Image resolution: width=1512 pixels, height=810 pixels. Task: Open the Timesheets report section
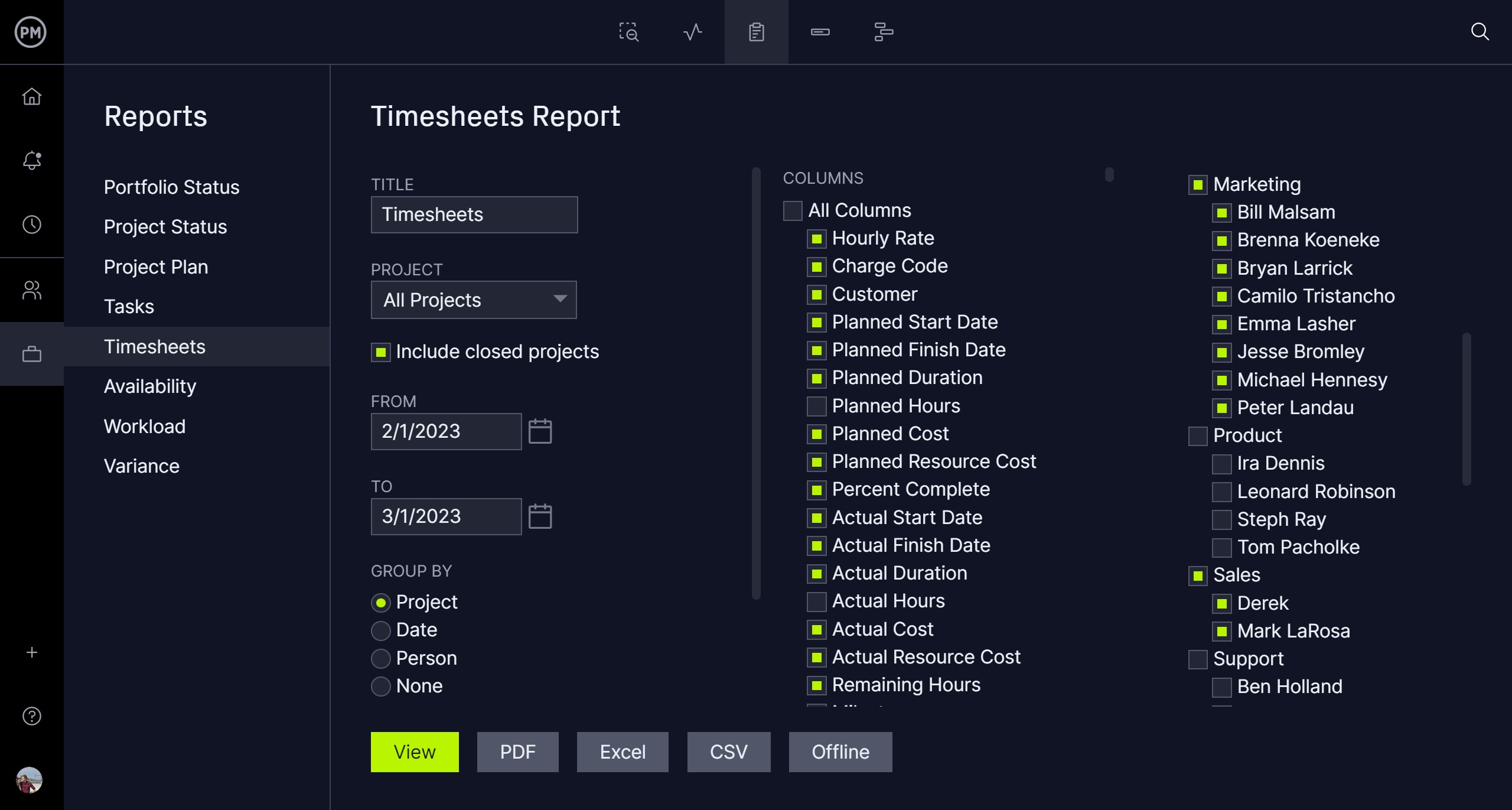point(154,346)
